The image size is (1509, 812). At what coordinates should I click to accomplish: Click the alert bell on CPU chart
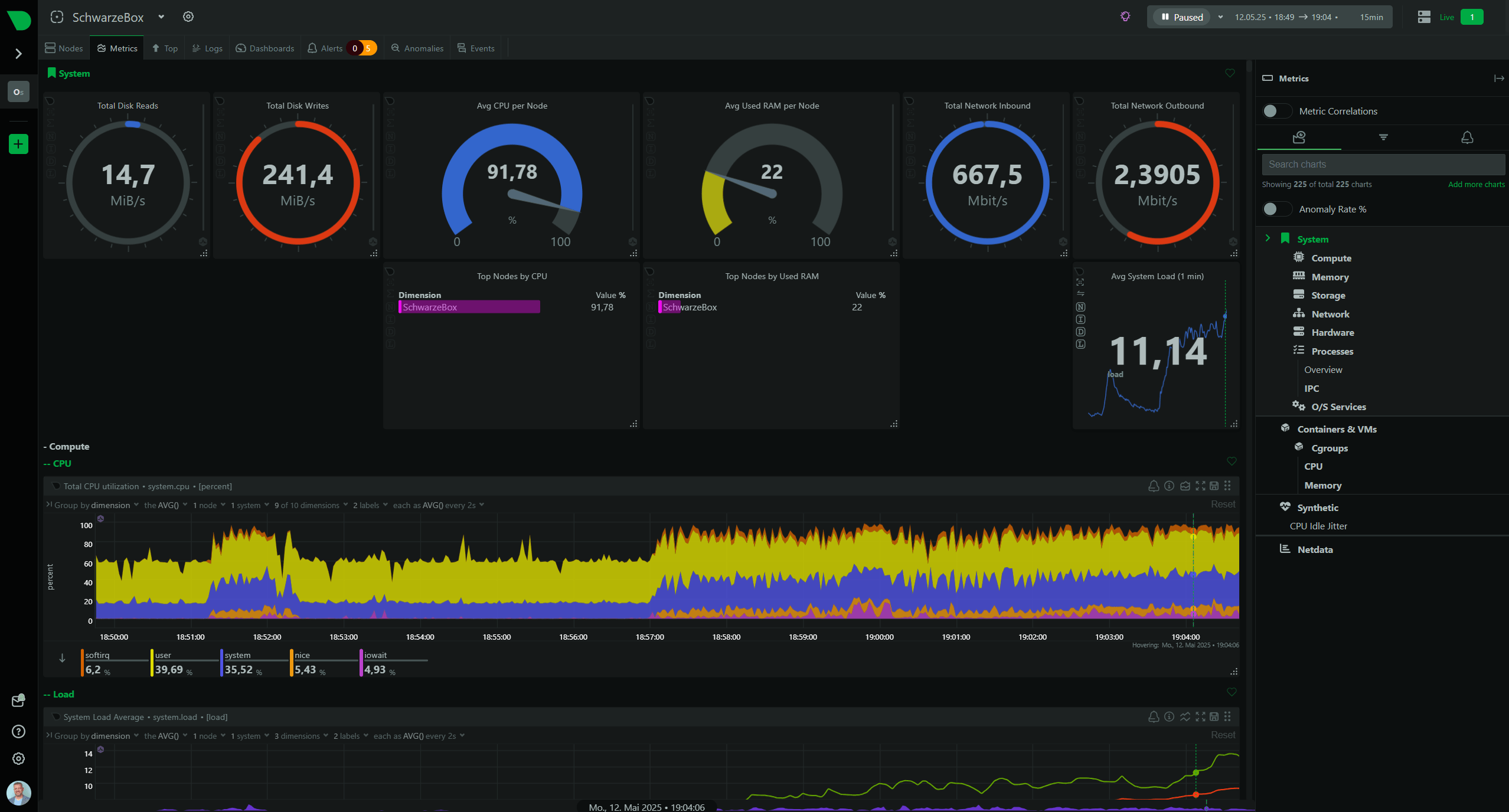click(x=1153, y=486)
